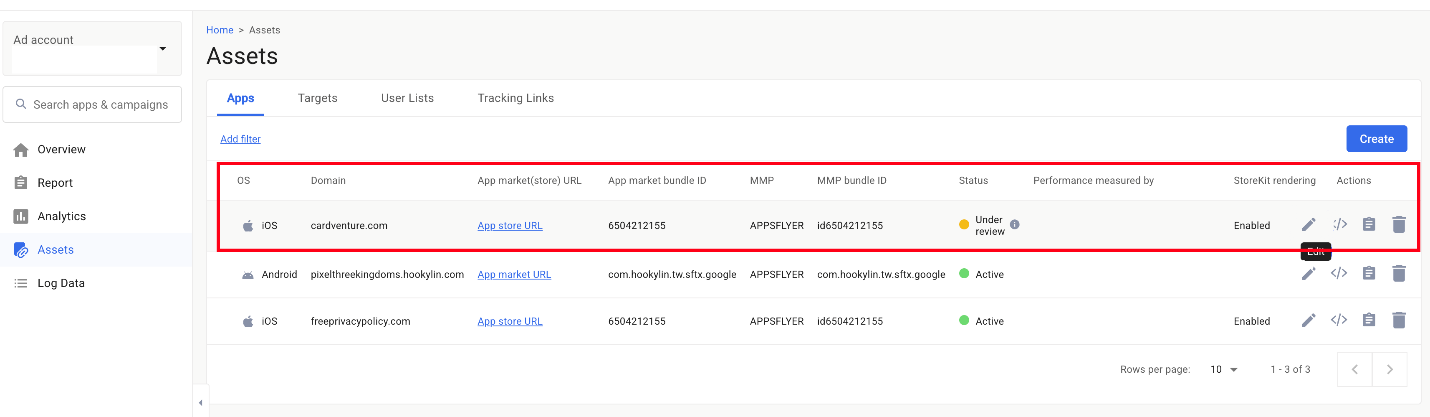Click the trash icon for the Android app row

(1399, 273)
